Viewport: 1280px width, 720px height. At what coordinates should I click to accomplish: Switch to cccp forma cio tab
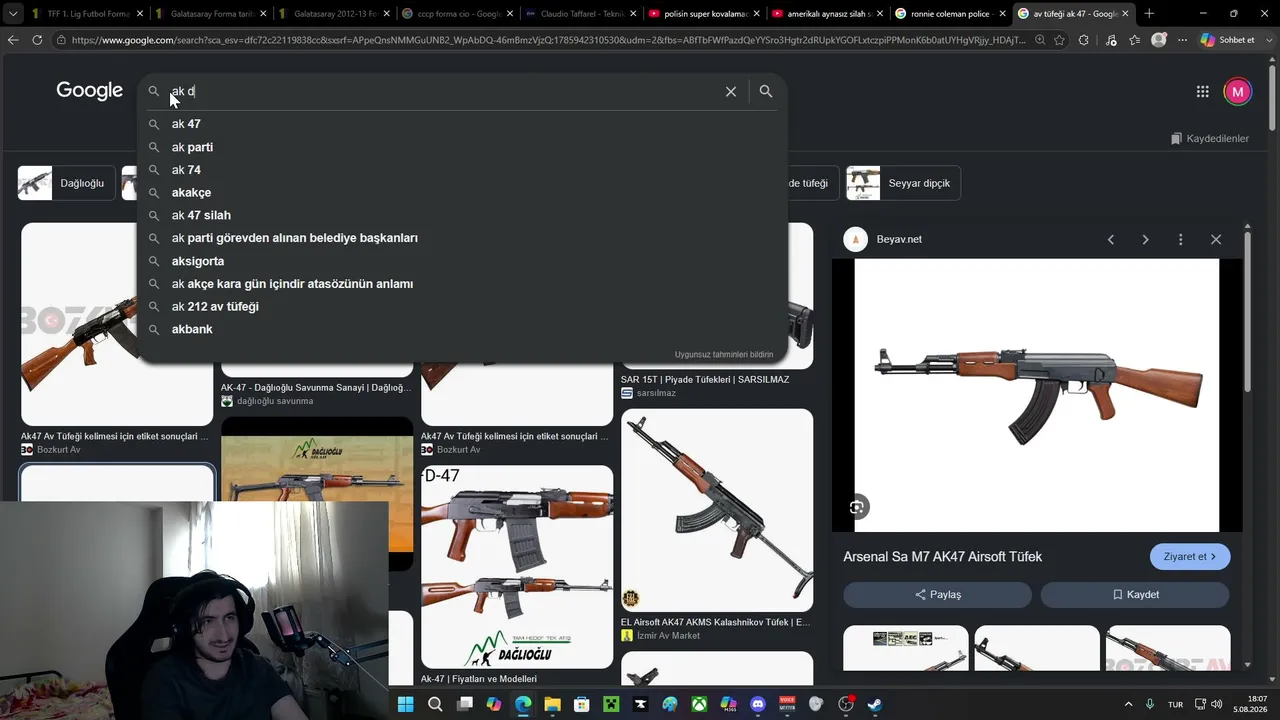tap(457, 14)
